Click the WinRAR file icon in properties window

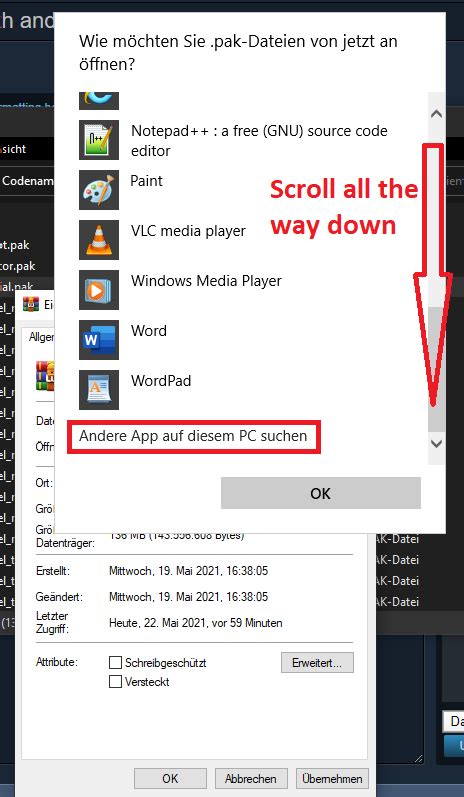point(45,375)
